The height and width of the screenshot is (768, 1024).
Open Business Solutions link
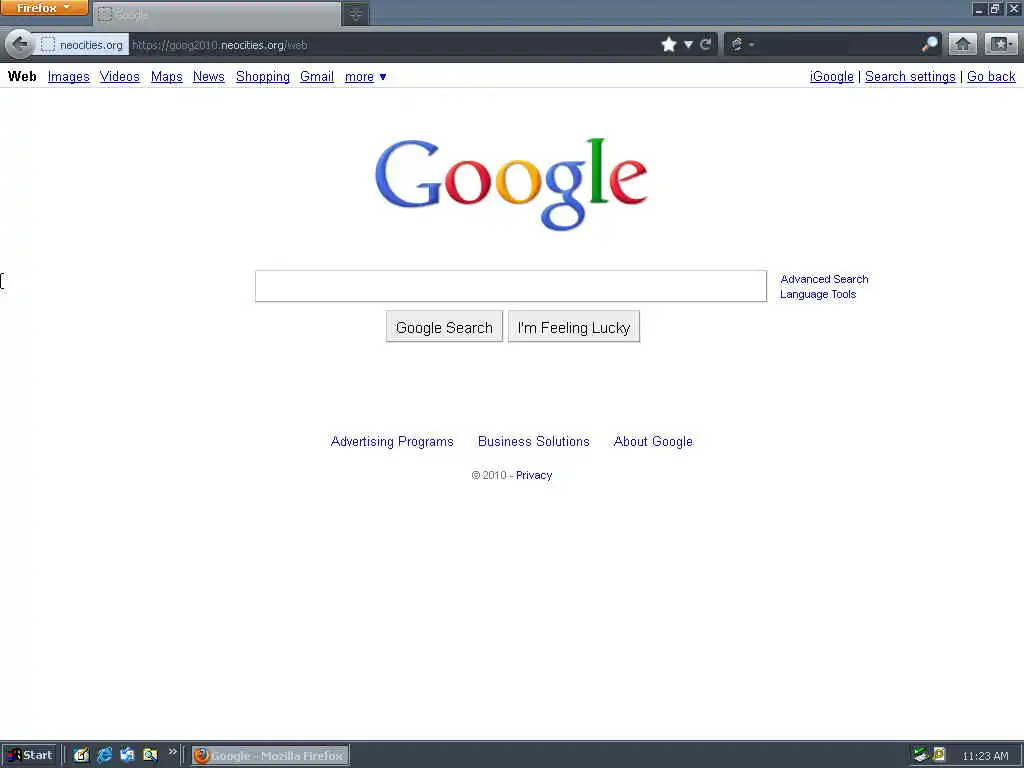[534, 441]
